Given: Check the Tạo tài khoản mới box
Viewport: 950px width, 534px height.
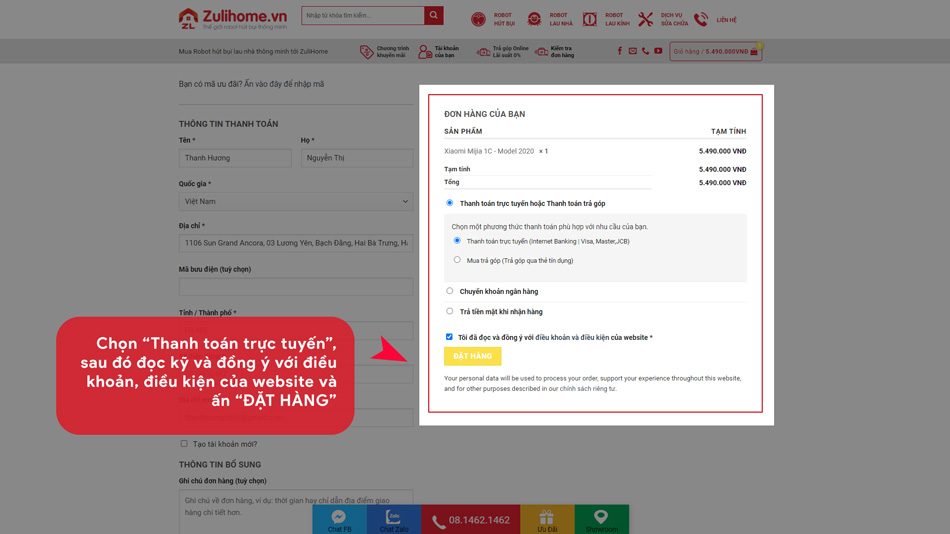Looking at the screenshot, I should tap(184, 443).
